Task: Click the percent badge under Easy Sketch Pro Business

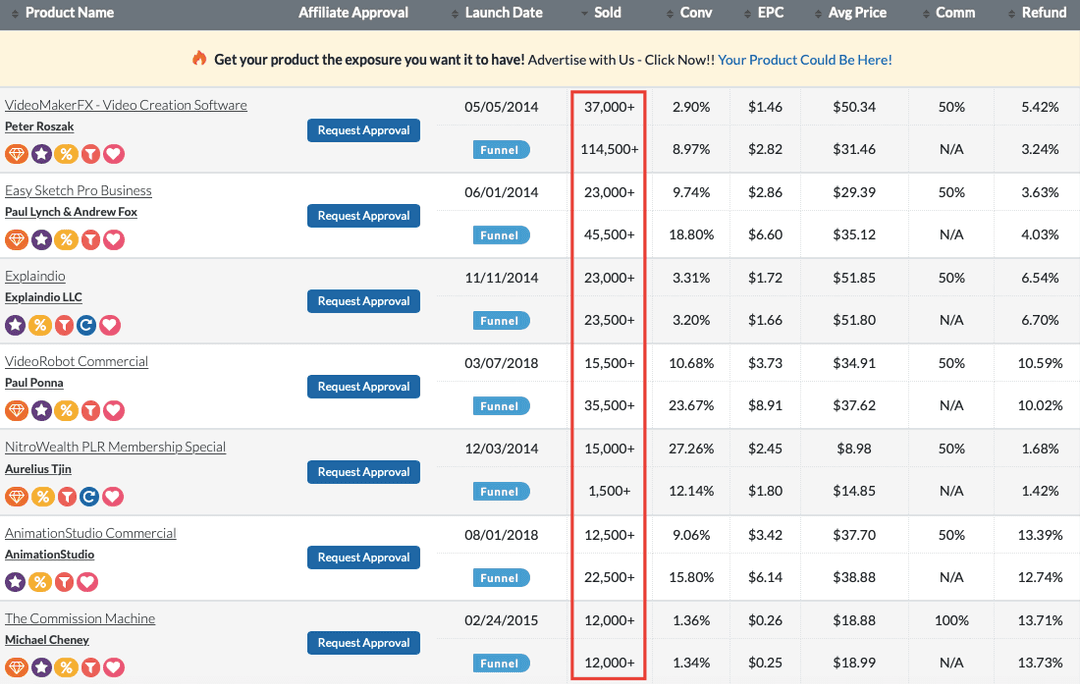Action: [65, 239]
